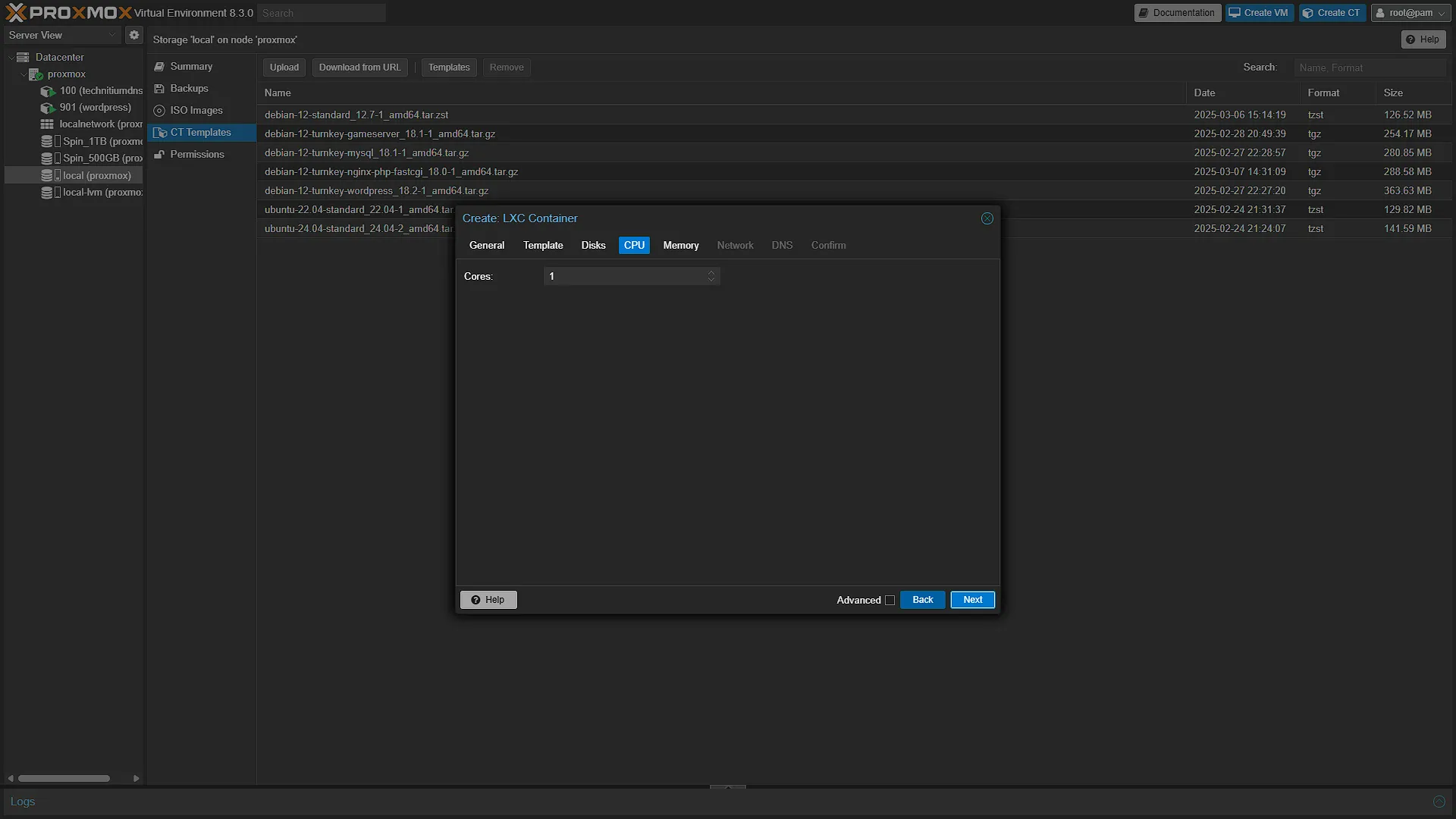The image size is (1456, 819).
Task: Enable the Advanced checkbox
Action: pyautogui.click(x=890, y=601)
